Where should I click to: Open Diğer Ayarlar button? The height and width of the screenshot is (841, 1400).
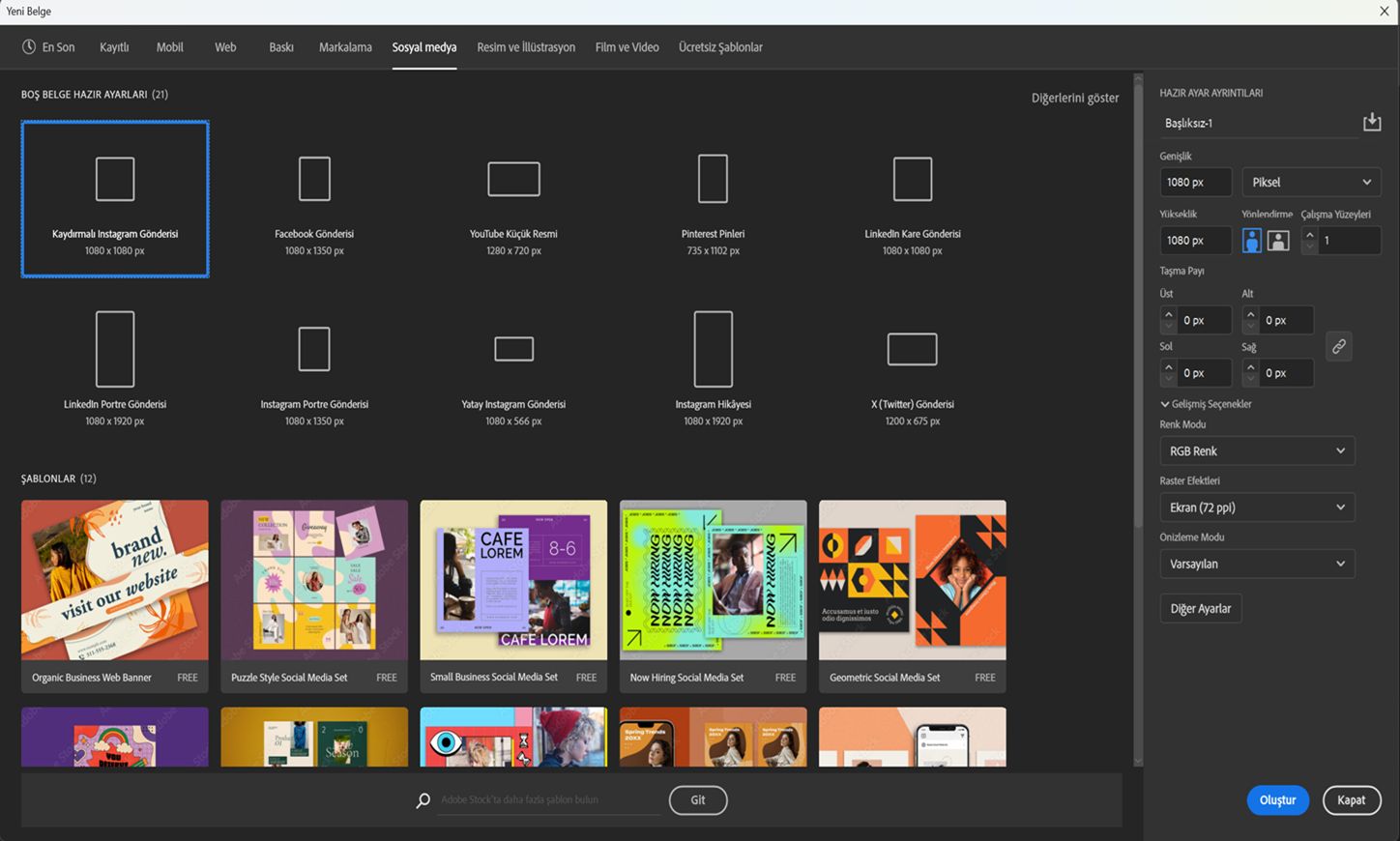[1200, 608]
